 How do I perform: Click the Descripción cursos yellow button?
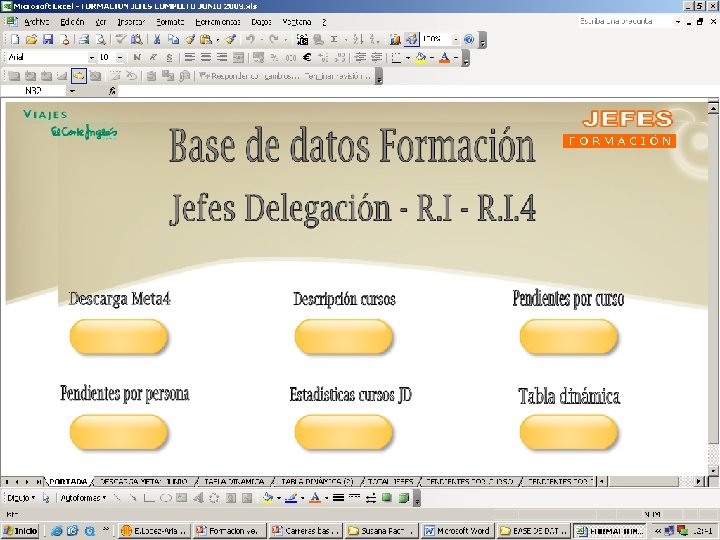(344, 337)
